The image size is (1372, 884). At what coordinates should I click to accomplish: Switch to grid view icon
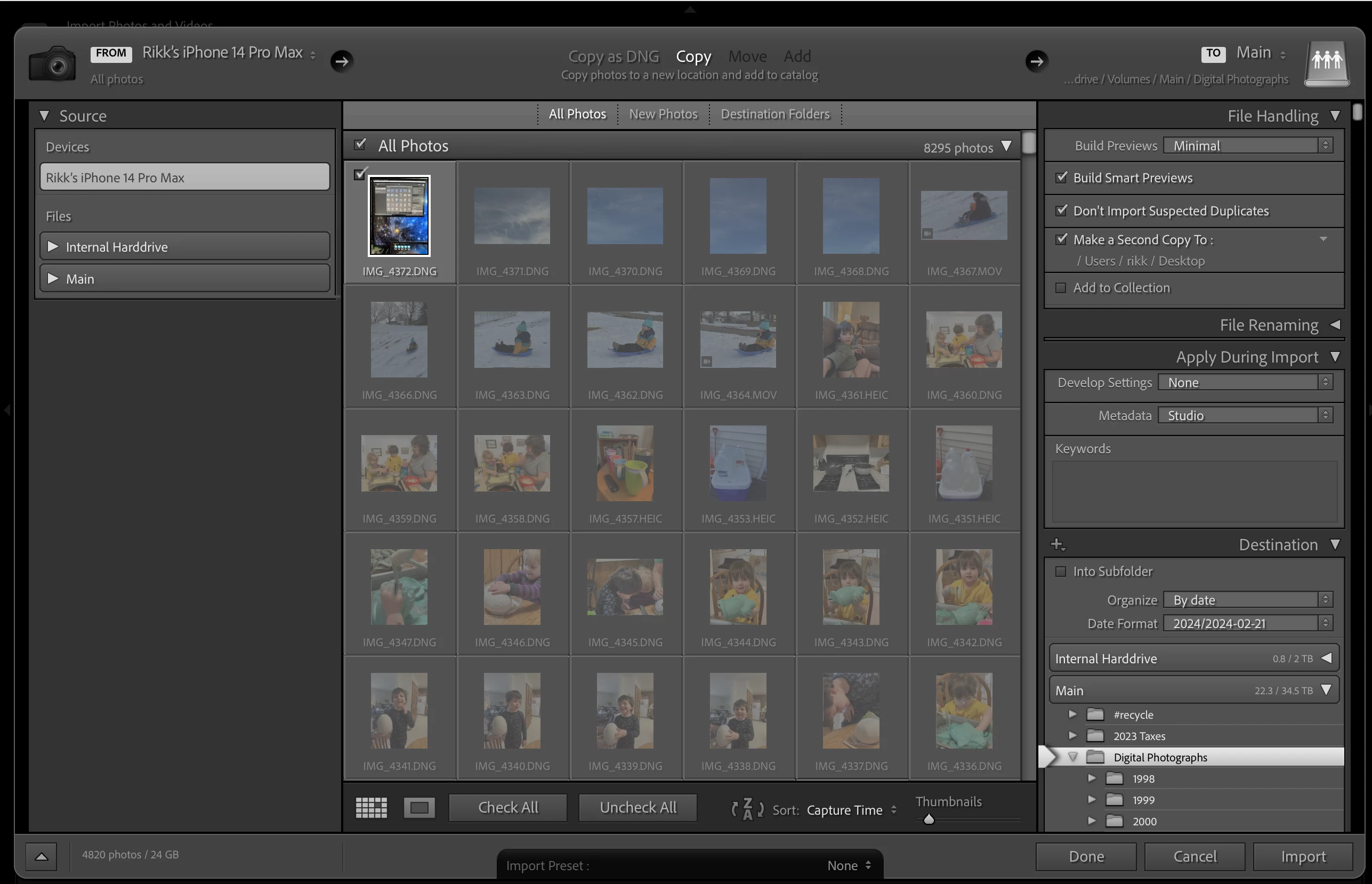click(x=372, y=808)
